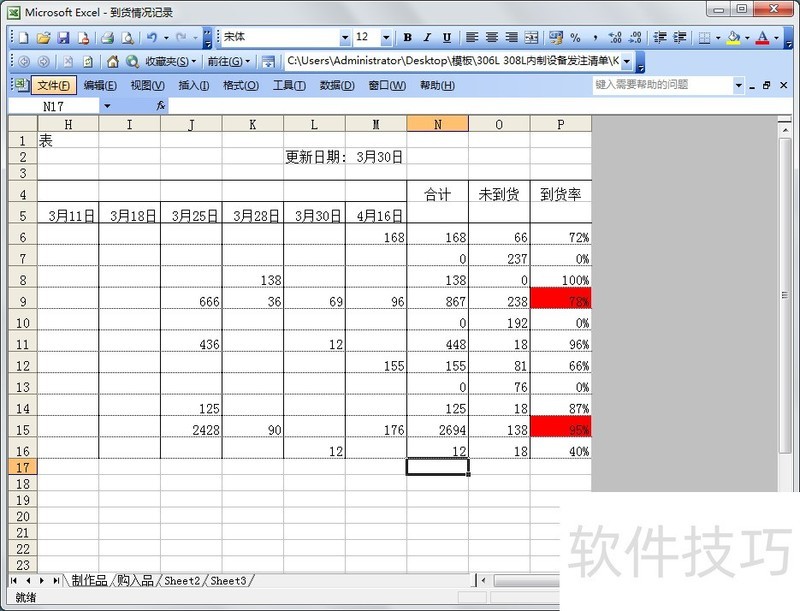
Task: Click the Save icon
Action: 62,37
